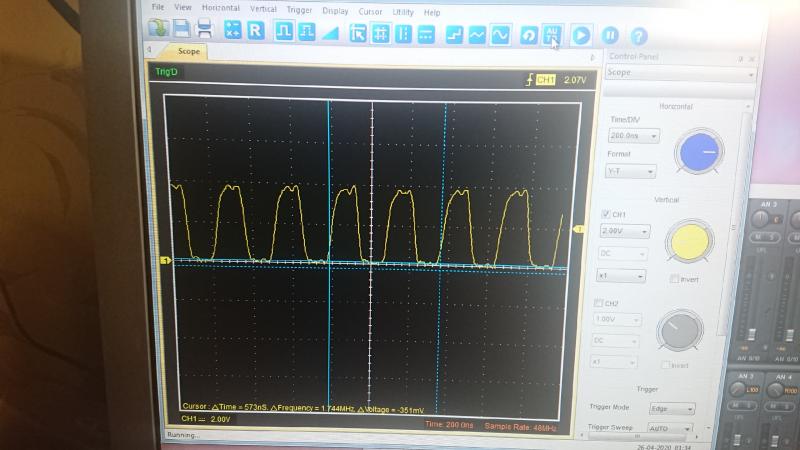Click the R reset toolbar icon
800x450 pixels.
coord(256,32)
